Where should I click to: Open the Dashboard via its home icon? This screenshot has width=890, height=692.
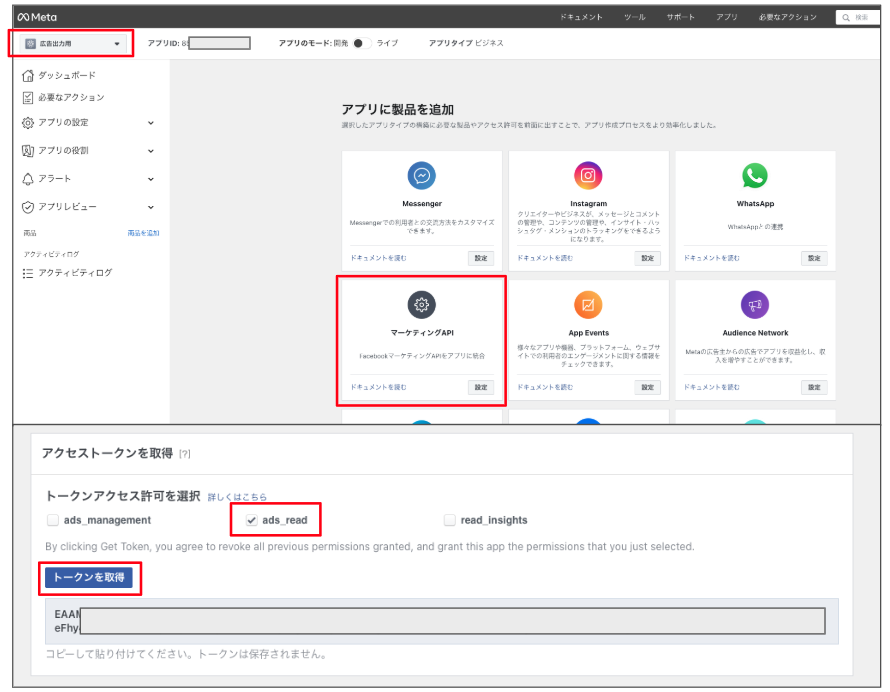(28, 76)
